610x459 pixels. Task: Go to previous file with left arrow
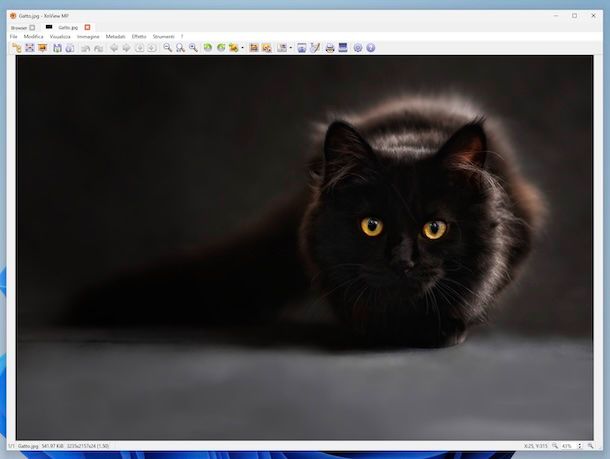point(114,48)
